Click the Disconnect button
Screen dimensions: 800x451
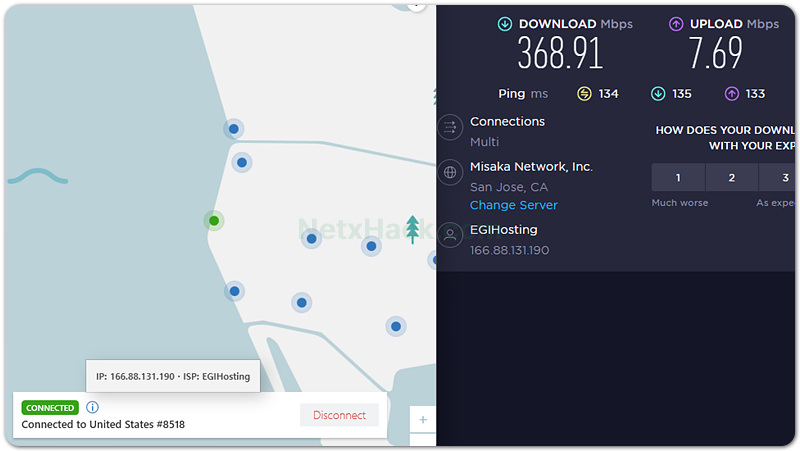point(339,415)
